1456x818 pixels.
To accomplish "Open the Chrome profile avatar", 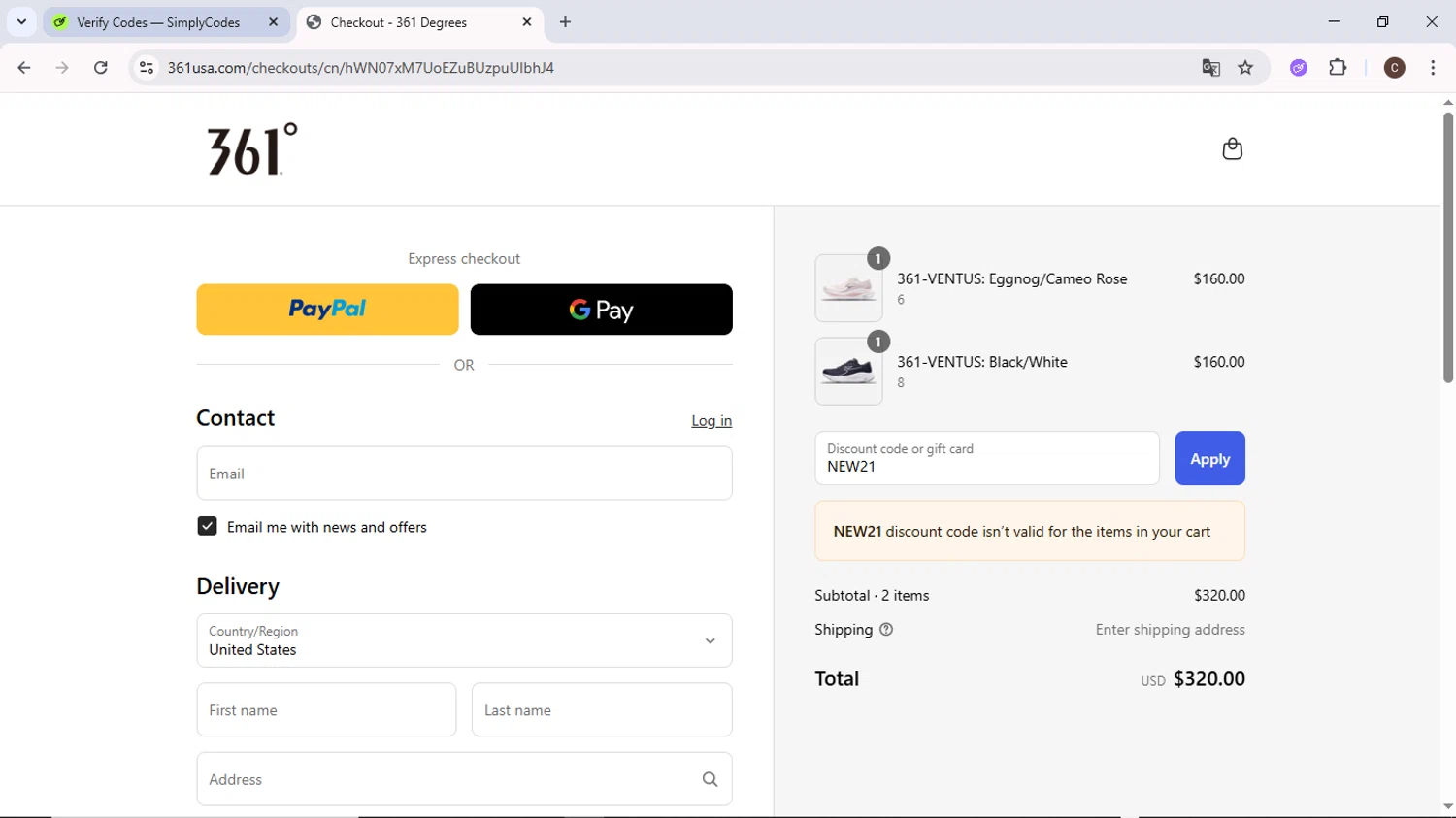I will 1394,68.
